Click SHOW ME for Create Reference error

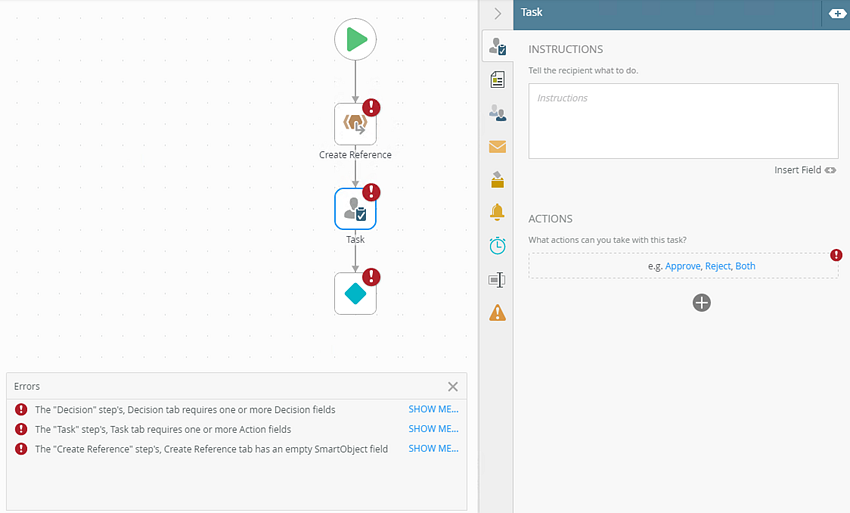[433, 448]
